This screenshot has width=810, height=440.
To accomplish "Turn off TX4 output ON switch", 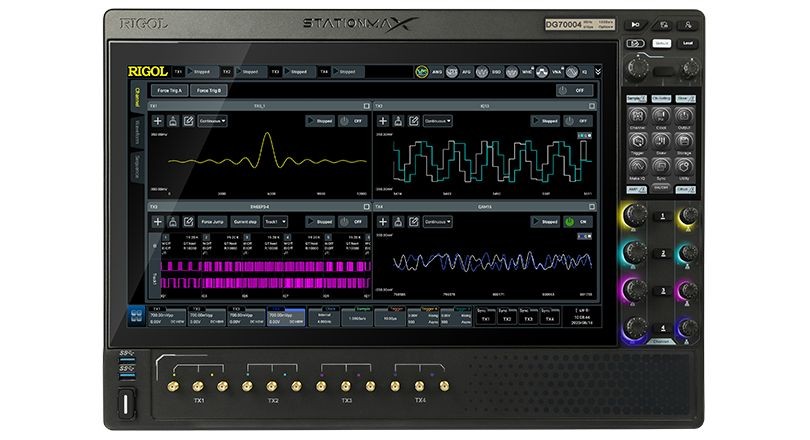I will [578, 222].
